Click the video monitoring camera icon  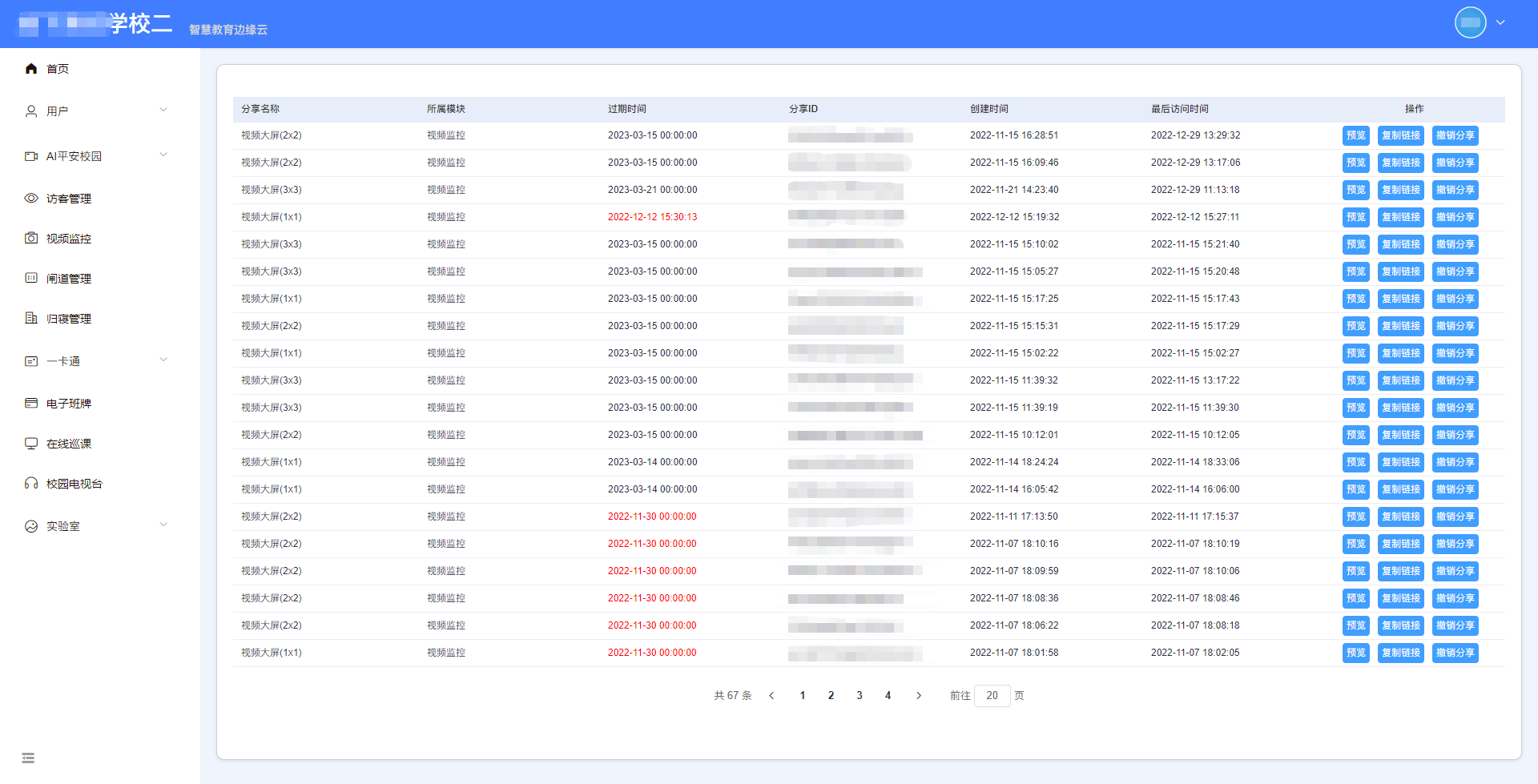(31, 238)
